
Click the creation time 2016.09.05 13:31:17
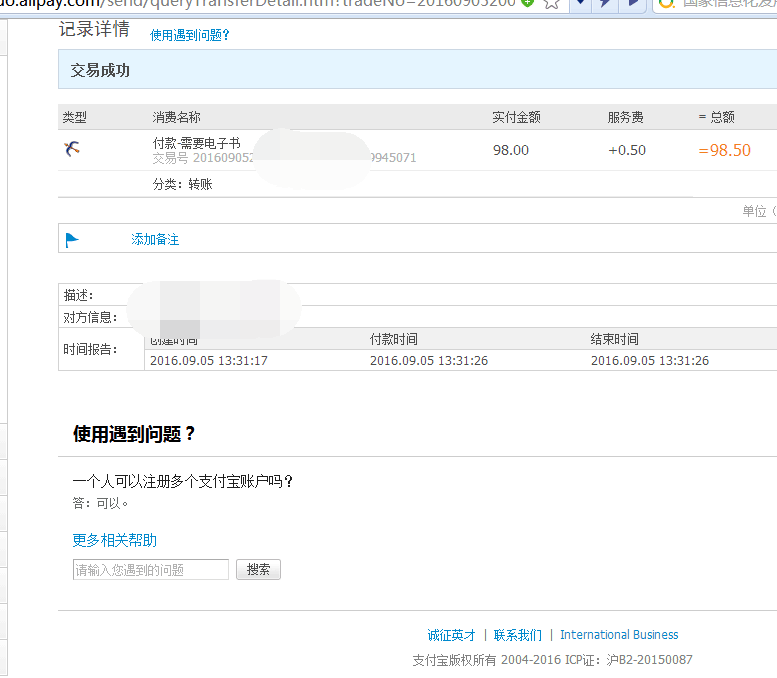tap(209, 360)
